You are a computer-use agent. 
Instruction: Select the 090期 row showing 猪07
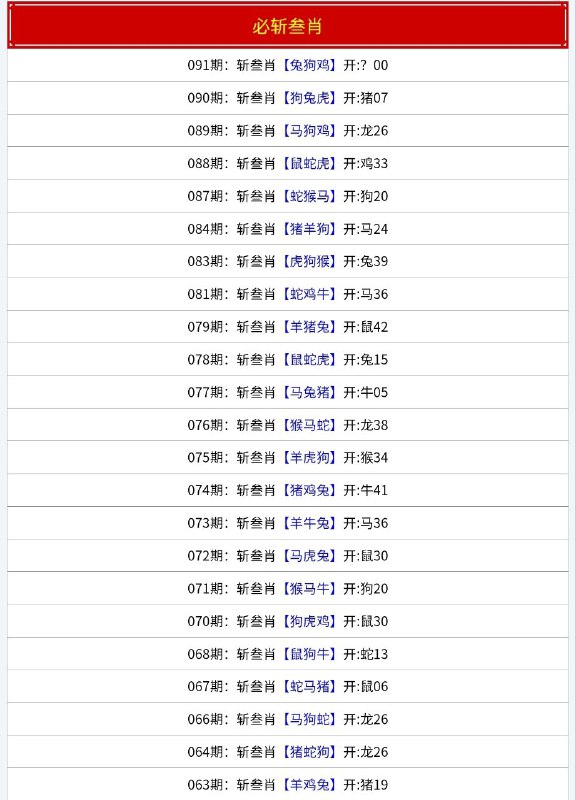click(288, 98)
